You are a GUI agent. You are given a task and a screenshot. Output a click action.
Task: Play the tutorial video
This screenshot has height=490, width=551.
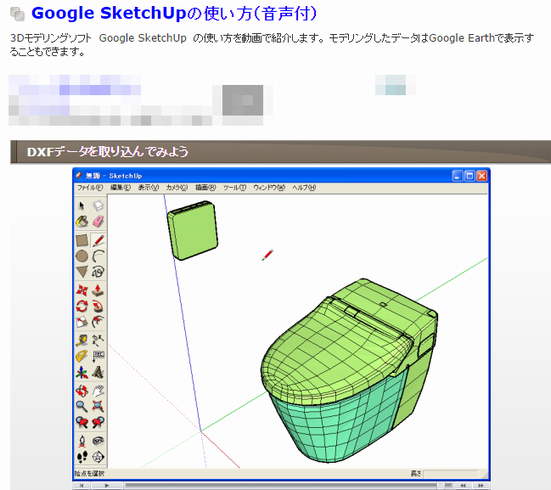point(107,485)
